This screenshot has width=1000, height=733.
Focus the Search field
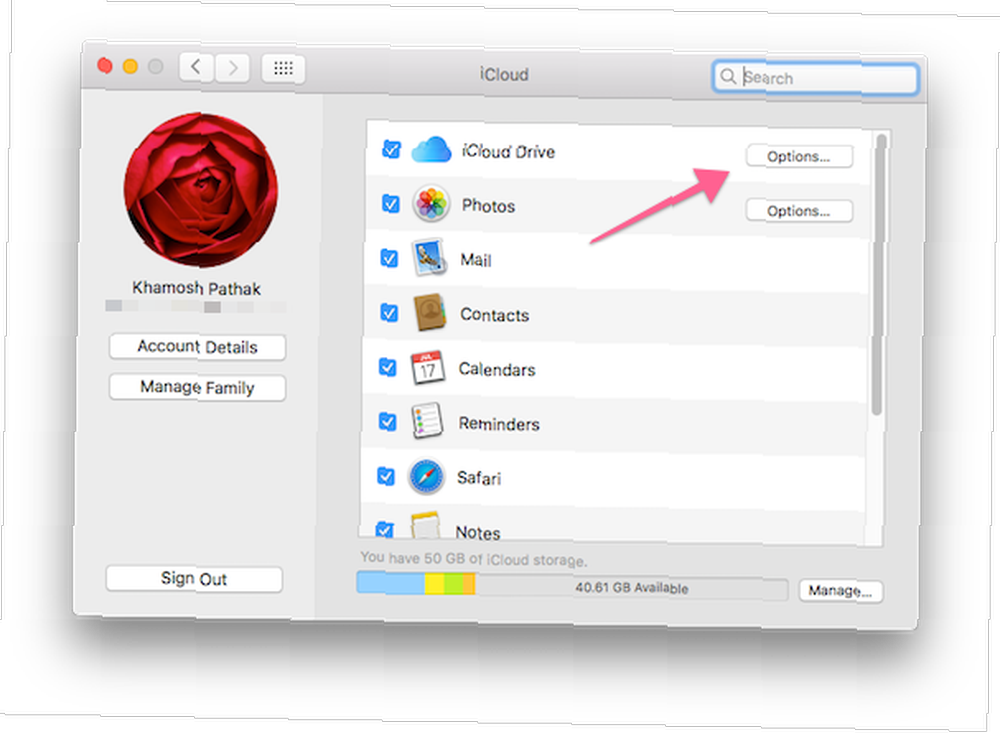[x=816, y=78]
